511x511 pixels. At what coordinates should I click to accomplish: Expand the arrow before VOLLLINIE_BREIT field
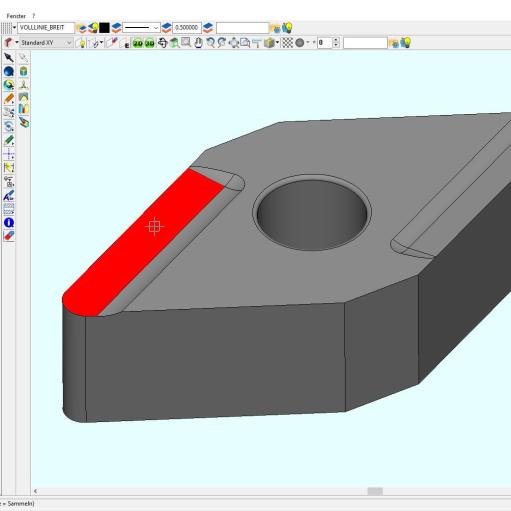point(14,28)
